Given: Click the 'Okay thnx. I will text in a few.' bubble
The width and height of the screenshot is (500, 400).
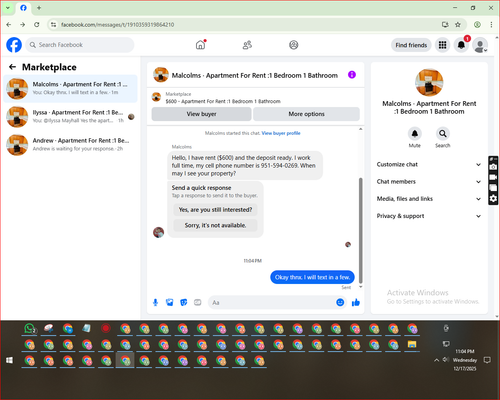Looking at the screenshot, I should 312,277.
